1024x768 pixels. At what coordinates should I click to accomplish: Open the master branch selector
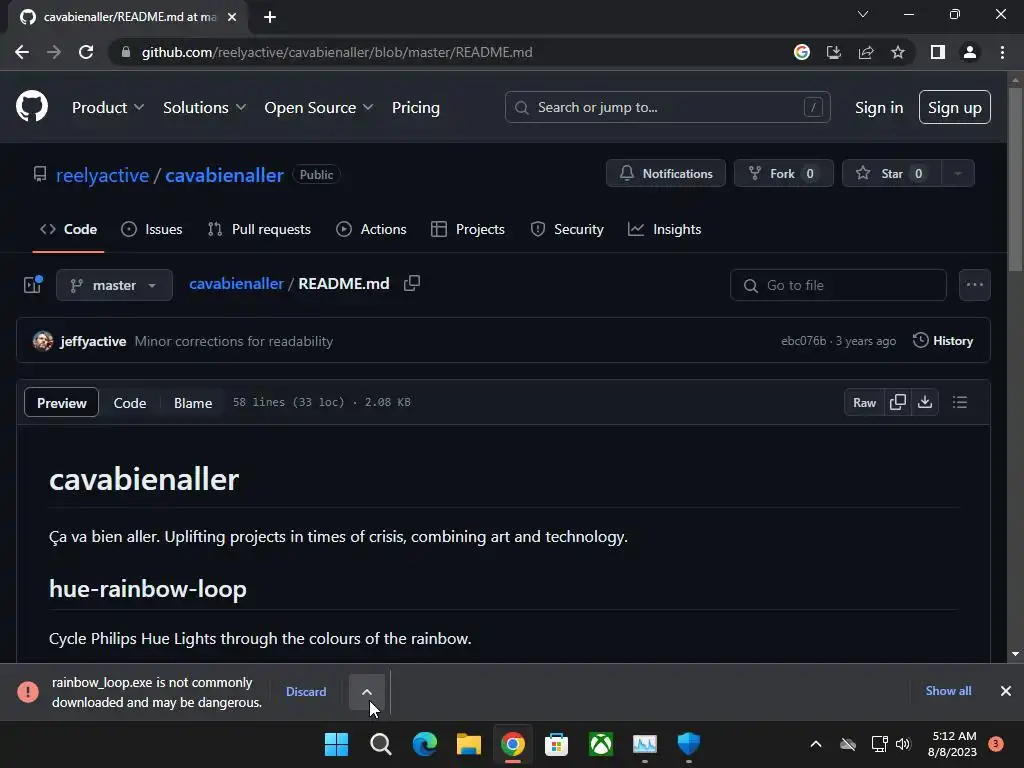click(114, 285)
